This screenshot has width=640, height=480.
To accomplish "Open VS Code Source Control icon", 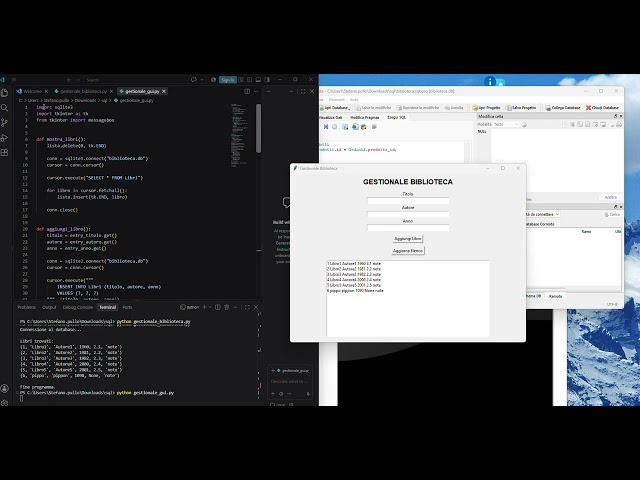I will tap(4, 122).
